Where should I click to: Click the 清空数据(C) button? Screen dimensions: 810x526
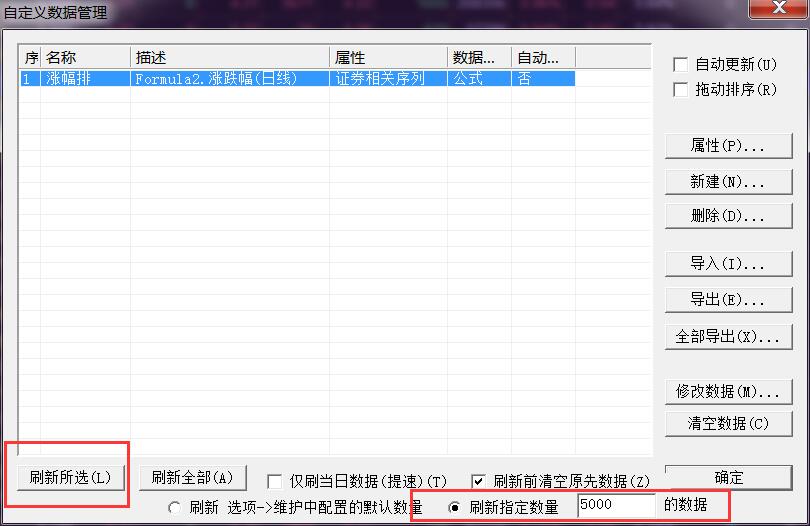pyautogui.click(x=728, y=424)
